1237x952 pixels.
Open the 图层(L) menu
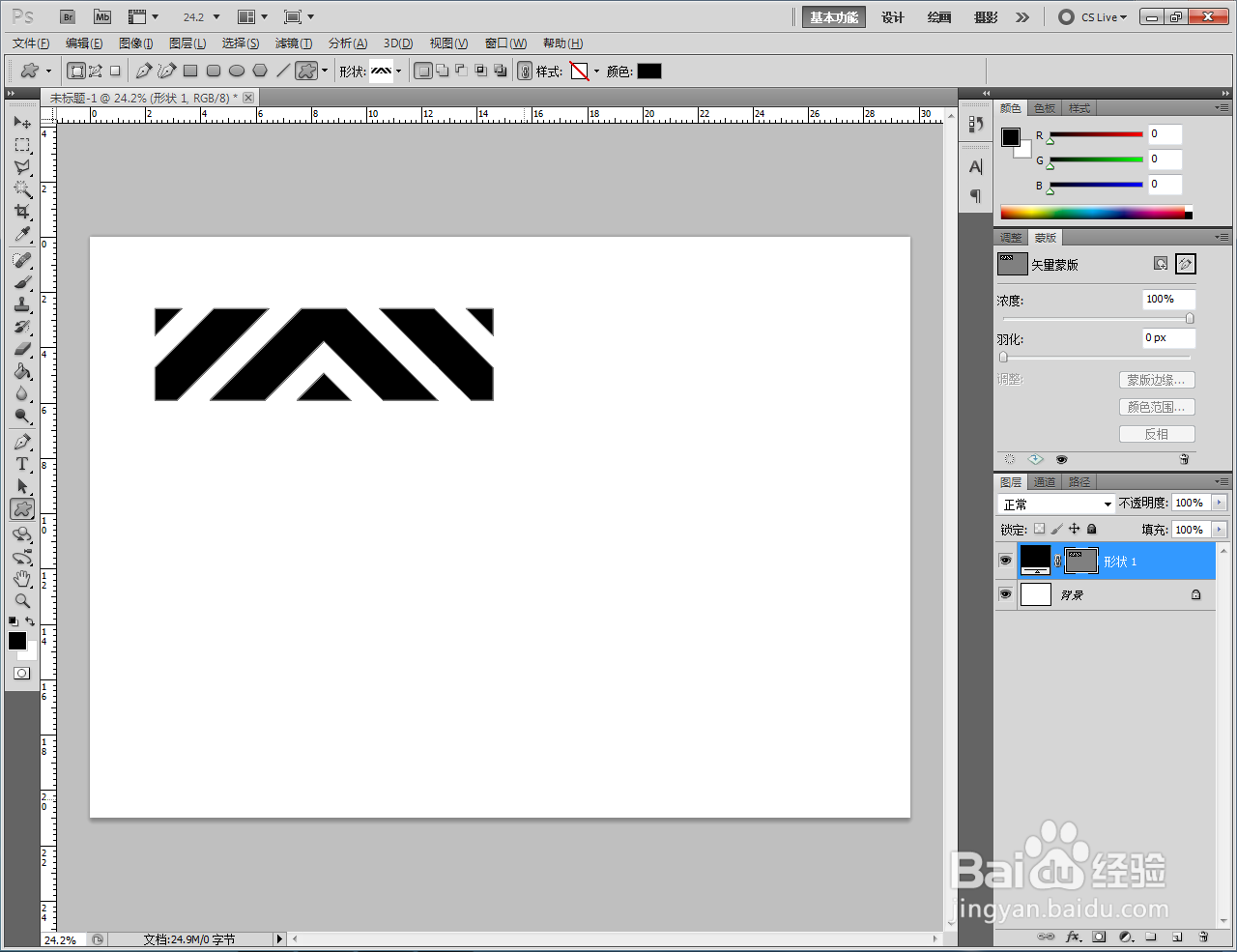click(x=187, y=43)
